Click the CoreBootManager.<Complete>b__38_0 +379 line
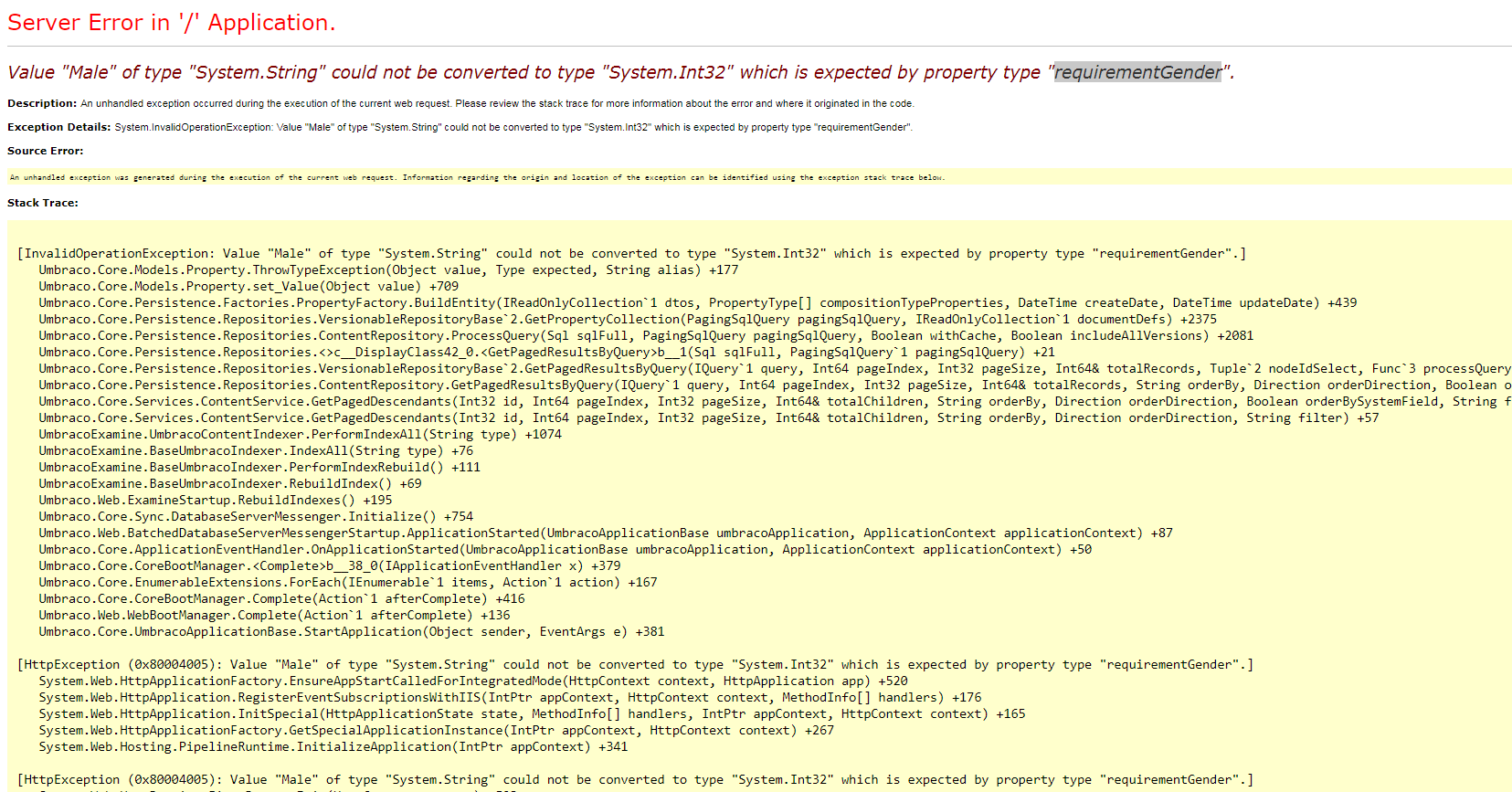This screenshot has height=792, width=1512. 330,566
